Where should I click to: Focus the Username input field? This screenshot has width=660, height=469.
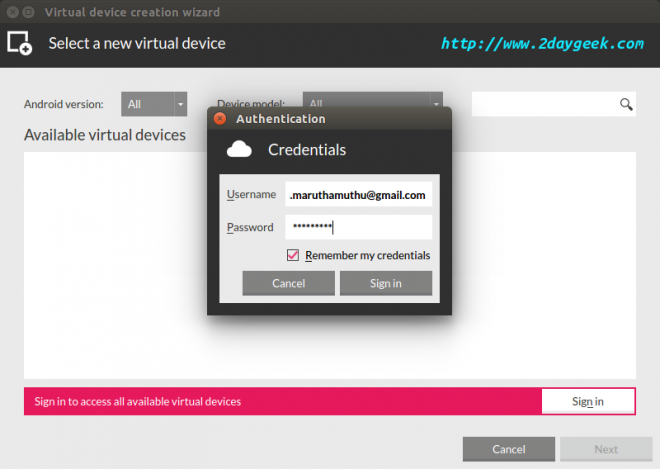click(x=358, y=195)
